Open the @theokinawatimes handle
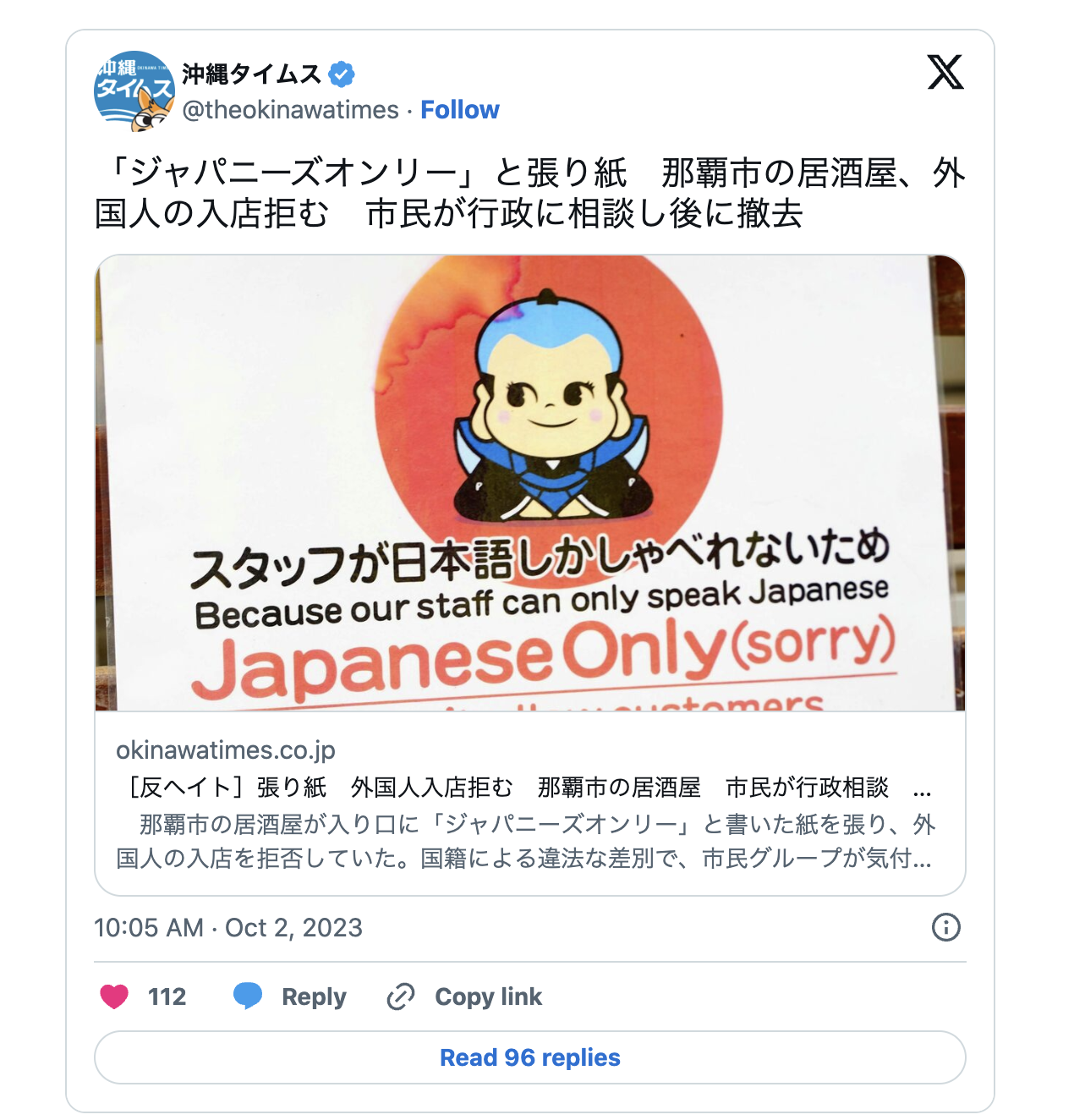The width and height of the screenshot is (1074, 1120). pos(290,110)
